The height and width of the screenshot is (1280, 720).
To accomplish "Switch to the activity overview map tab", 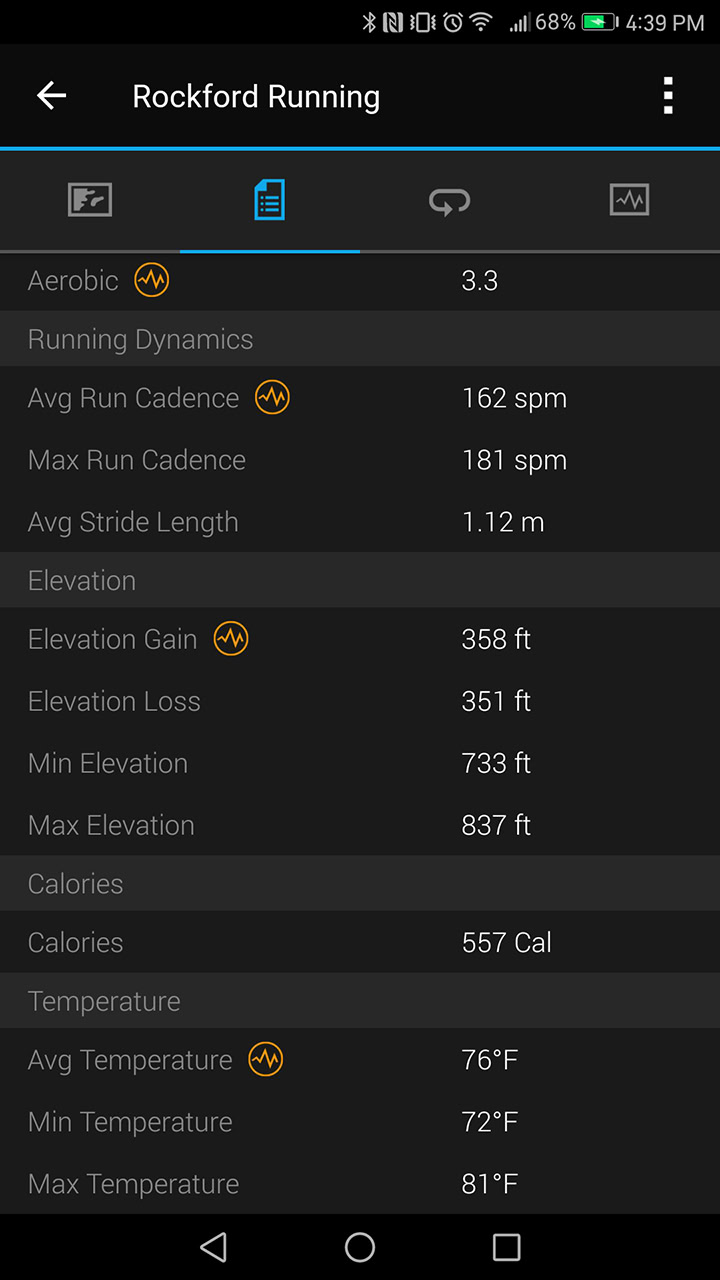I will coord(90,200).
